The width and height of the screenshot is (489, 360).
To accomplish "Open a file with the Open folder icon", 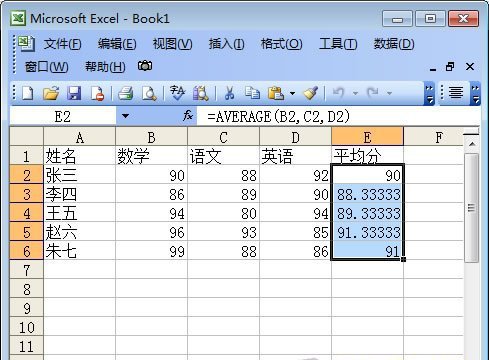I will [51, 93].
